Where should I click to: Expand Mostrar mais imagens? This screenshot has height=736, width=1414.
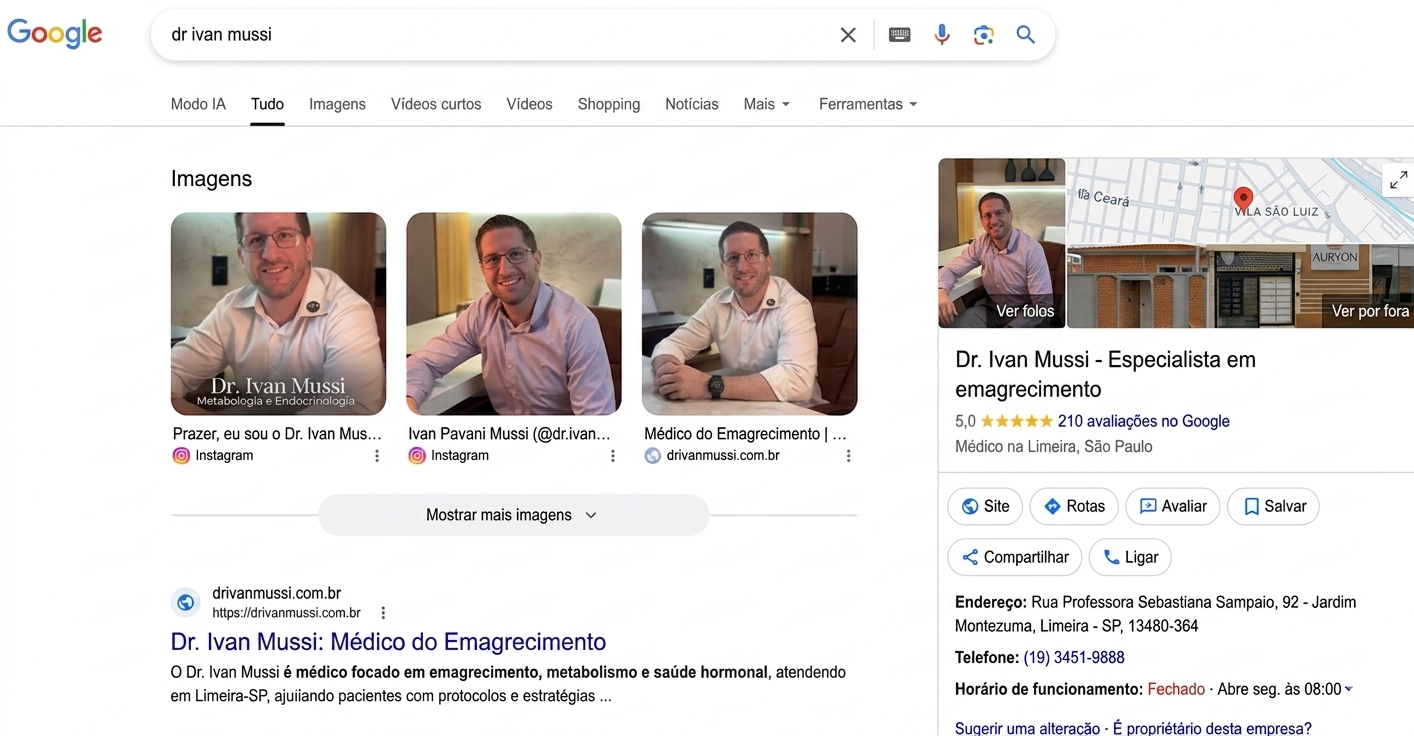pyautogui.click(x=513, y=515)
